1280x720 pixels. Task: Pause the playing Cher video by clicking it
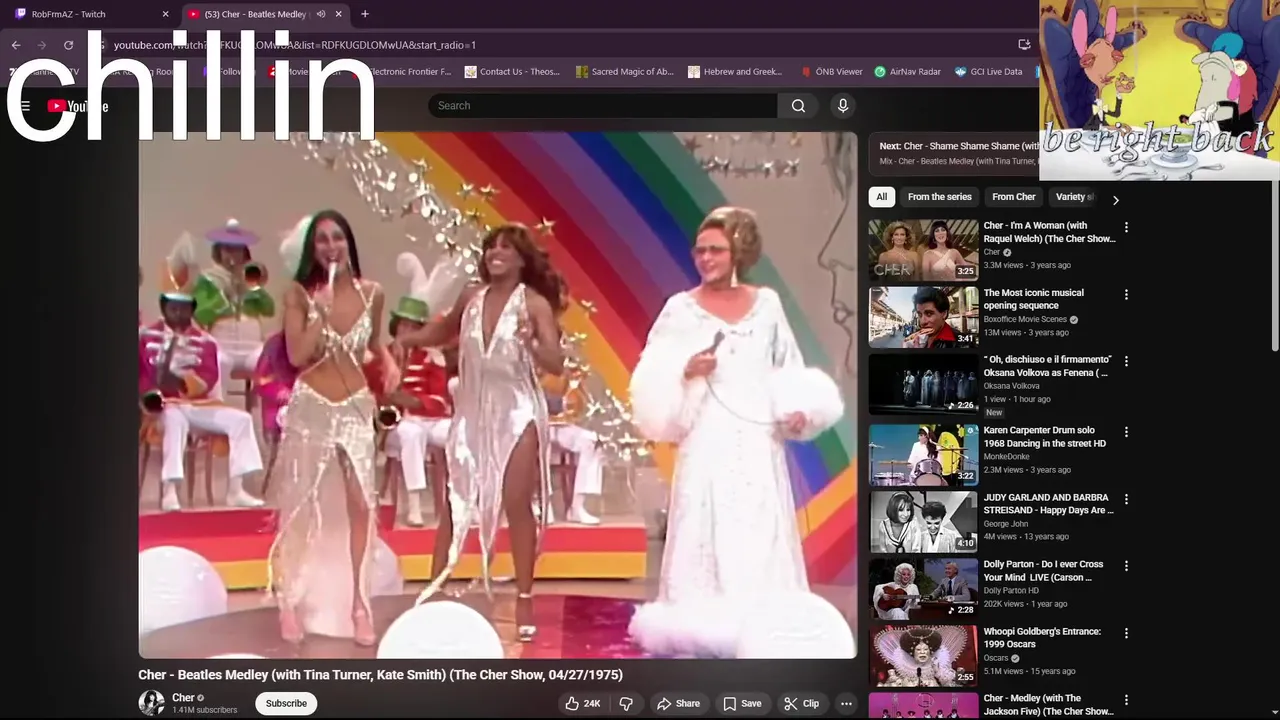497,395
